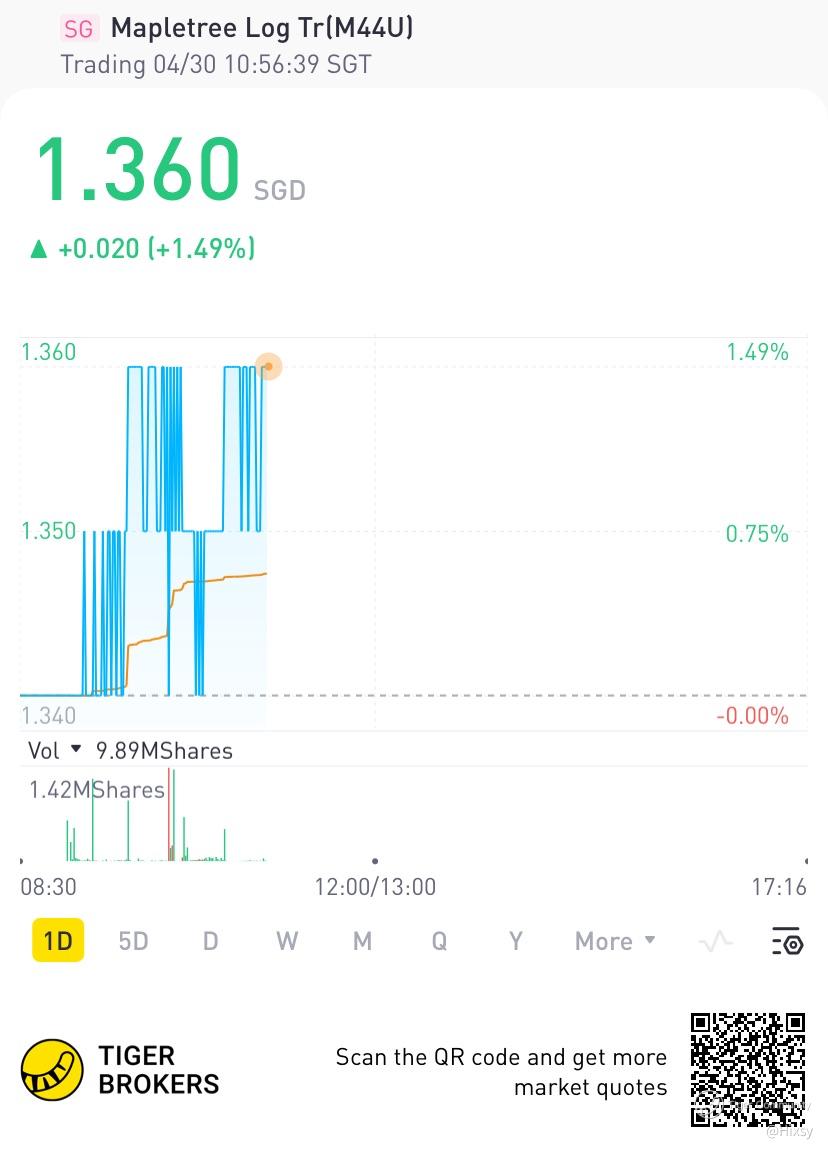Select the W weekly chart tab

pyautogui.click(x=287, y=941)
